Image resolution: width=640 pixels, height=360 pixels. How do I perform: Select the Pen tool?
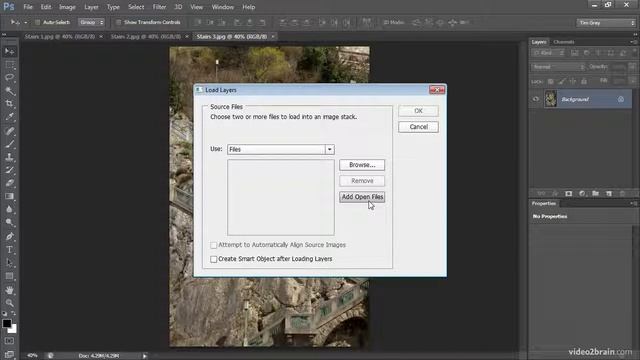[9, 236]
